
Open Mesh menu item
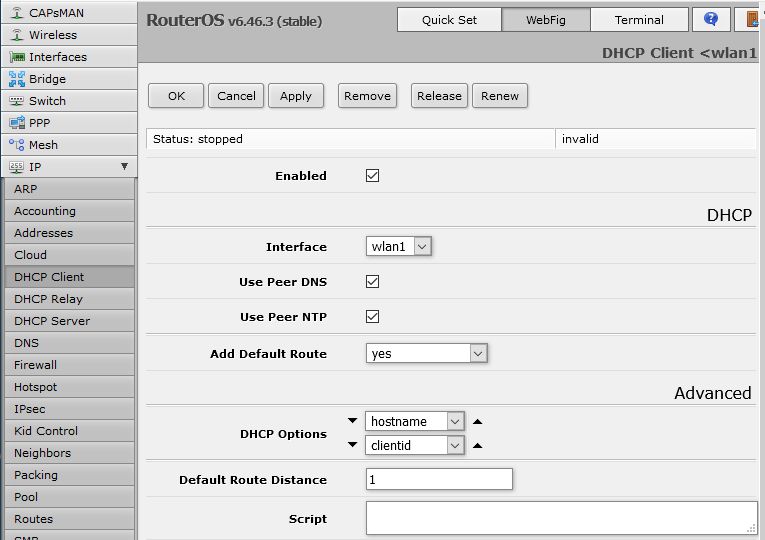coord(69,145)
